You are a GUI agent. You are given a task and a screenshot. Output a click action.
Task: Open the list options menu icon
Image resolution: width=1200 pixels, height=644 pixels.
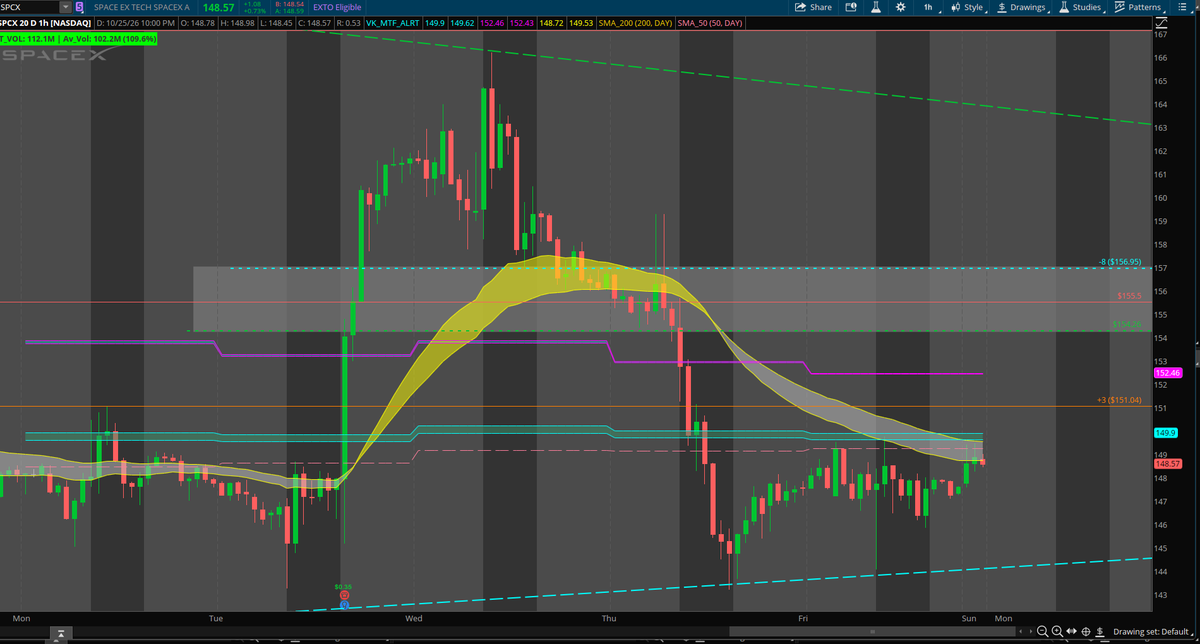tap(1184, 7)
